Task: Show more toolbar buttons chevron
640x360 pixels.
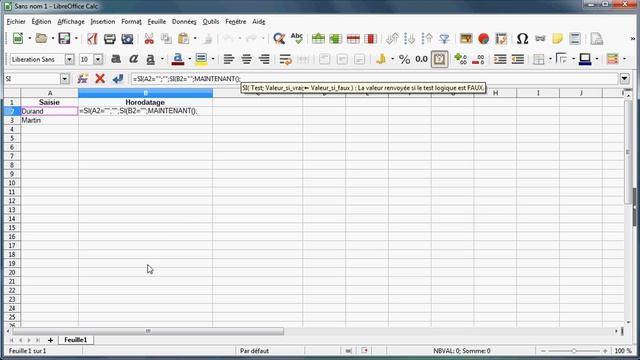Action: 633,38
